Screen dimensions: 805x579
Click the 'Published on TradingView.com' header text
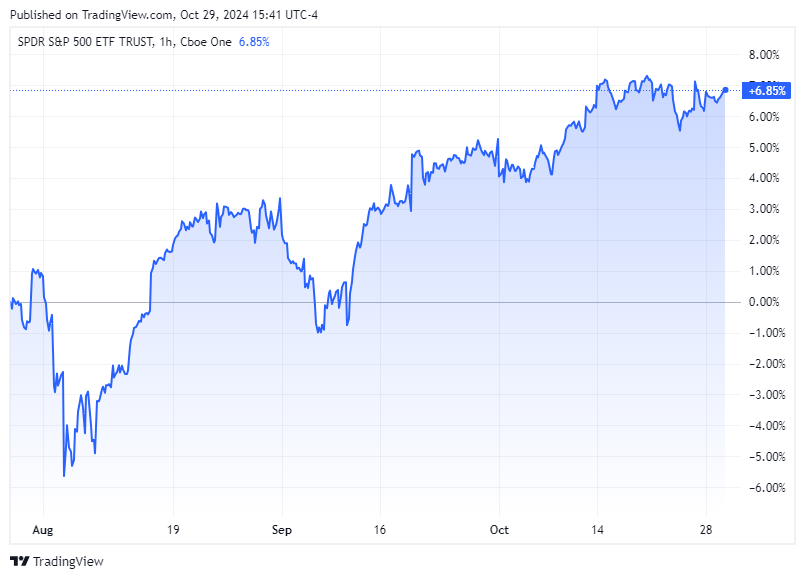point(91,15)
